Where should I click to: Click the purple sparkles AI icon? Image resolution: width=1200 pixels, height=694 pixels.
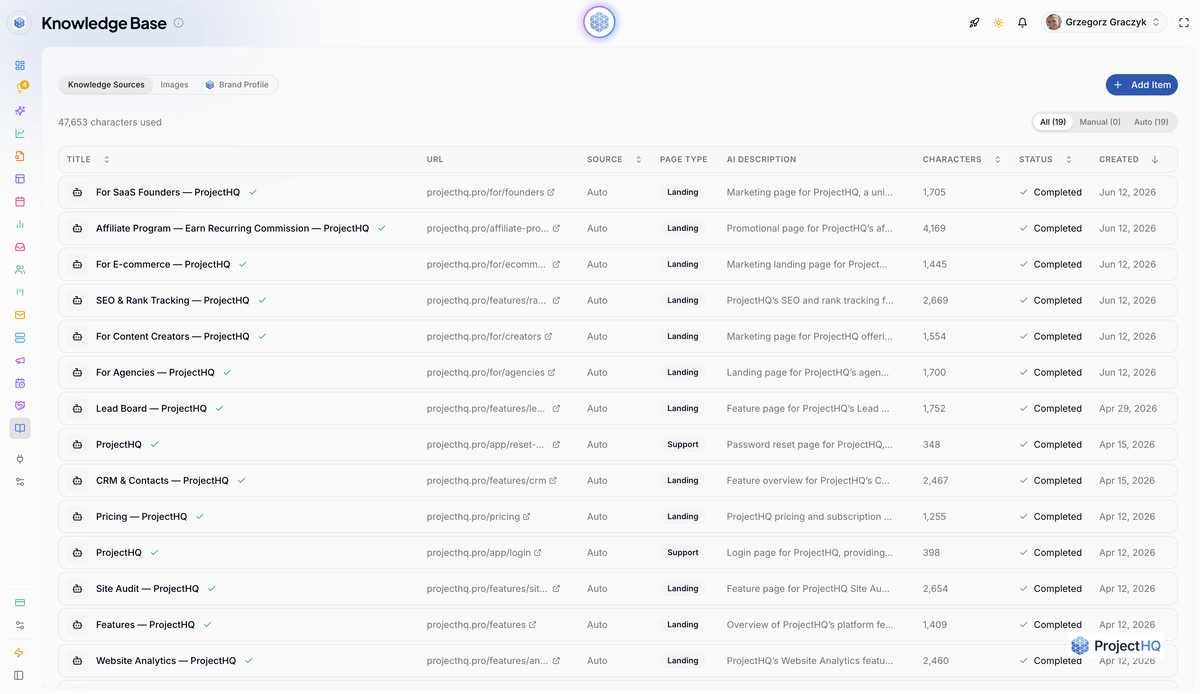20,111
